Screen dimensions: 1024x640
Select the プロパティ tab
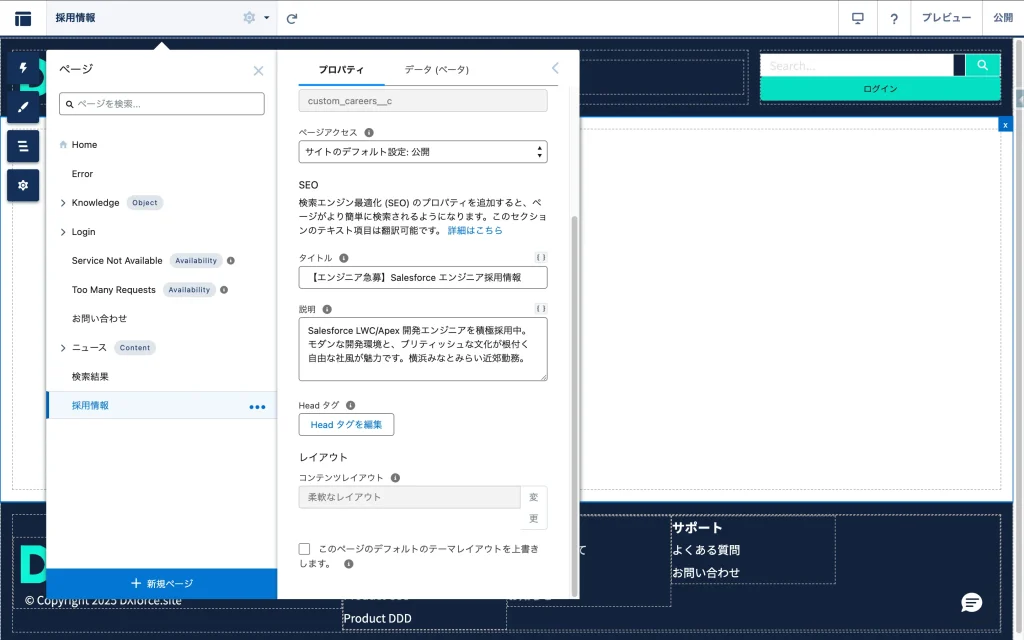click(341, 69)
